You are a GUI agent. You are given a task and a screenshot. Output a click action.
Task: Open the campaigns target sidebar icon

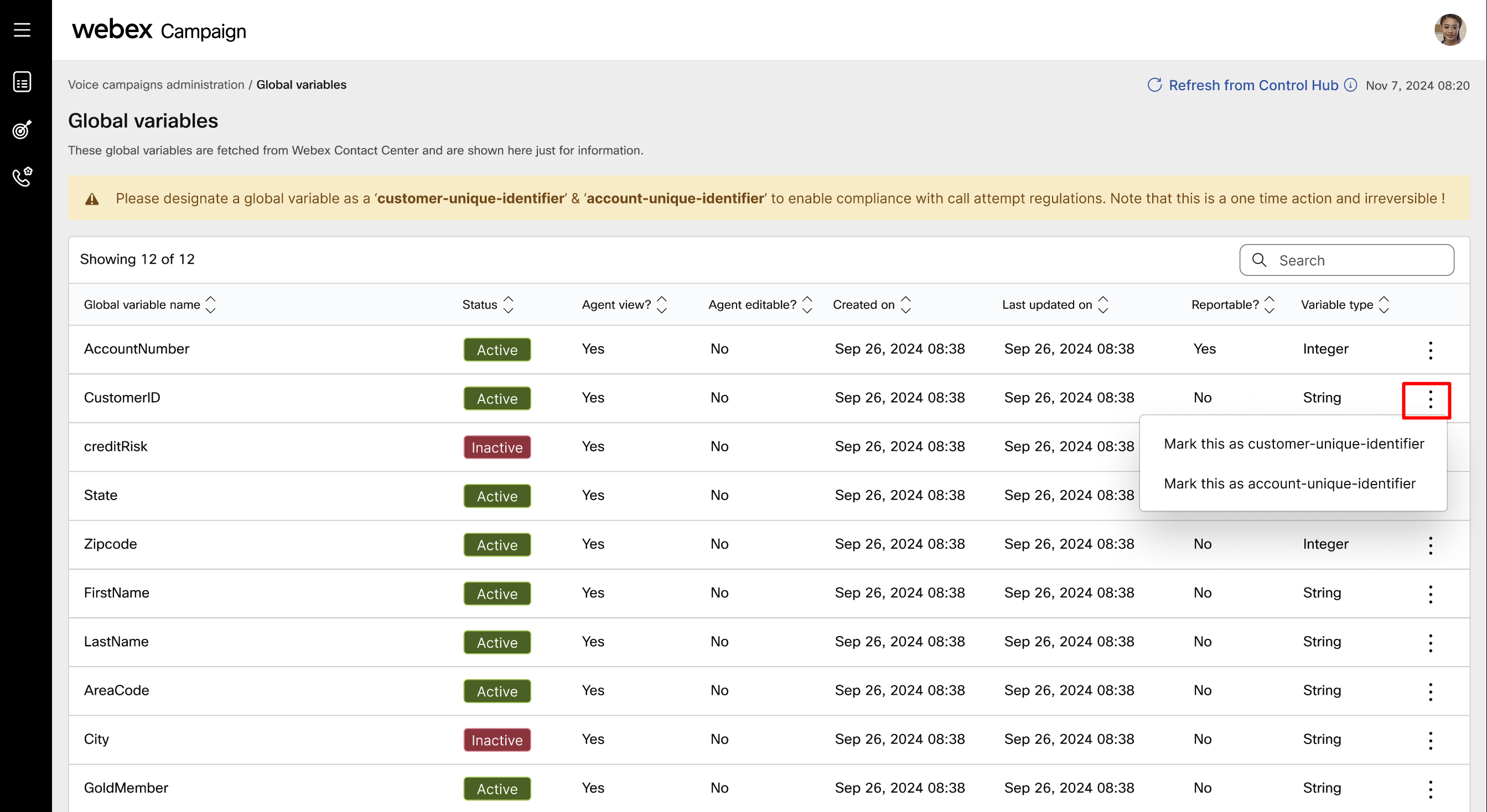tap(22, 129)
